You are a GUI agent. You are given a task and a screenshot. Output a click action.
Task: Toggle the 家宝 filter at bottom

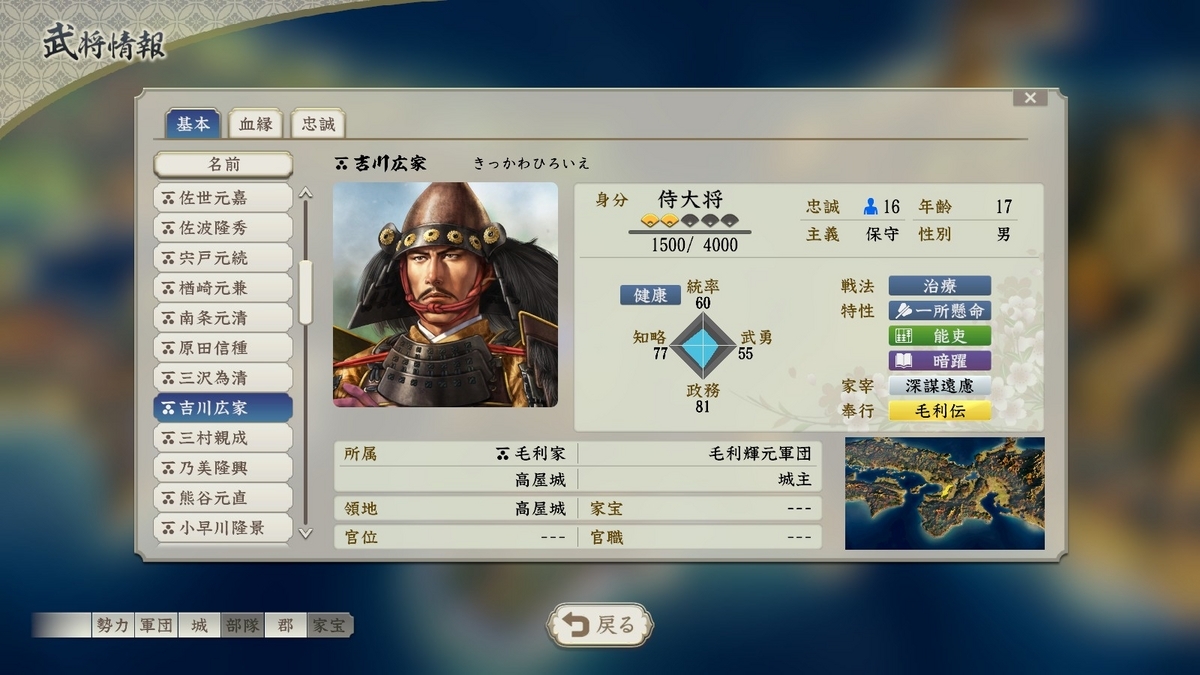click(x=329, y=626)
